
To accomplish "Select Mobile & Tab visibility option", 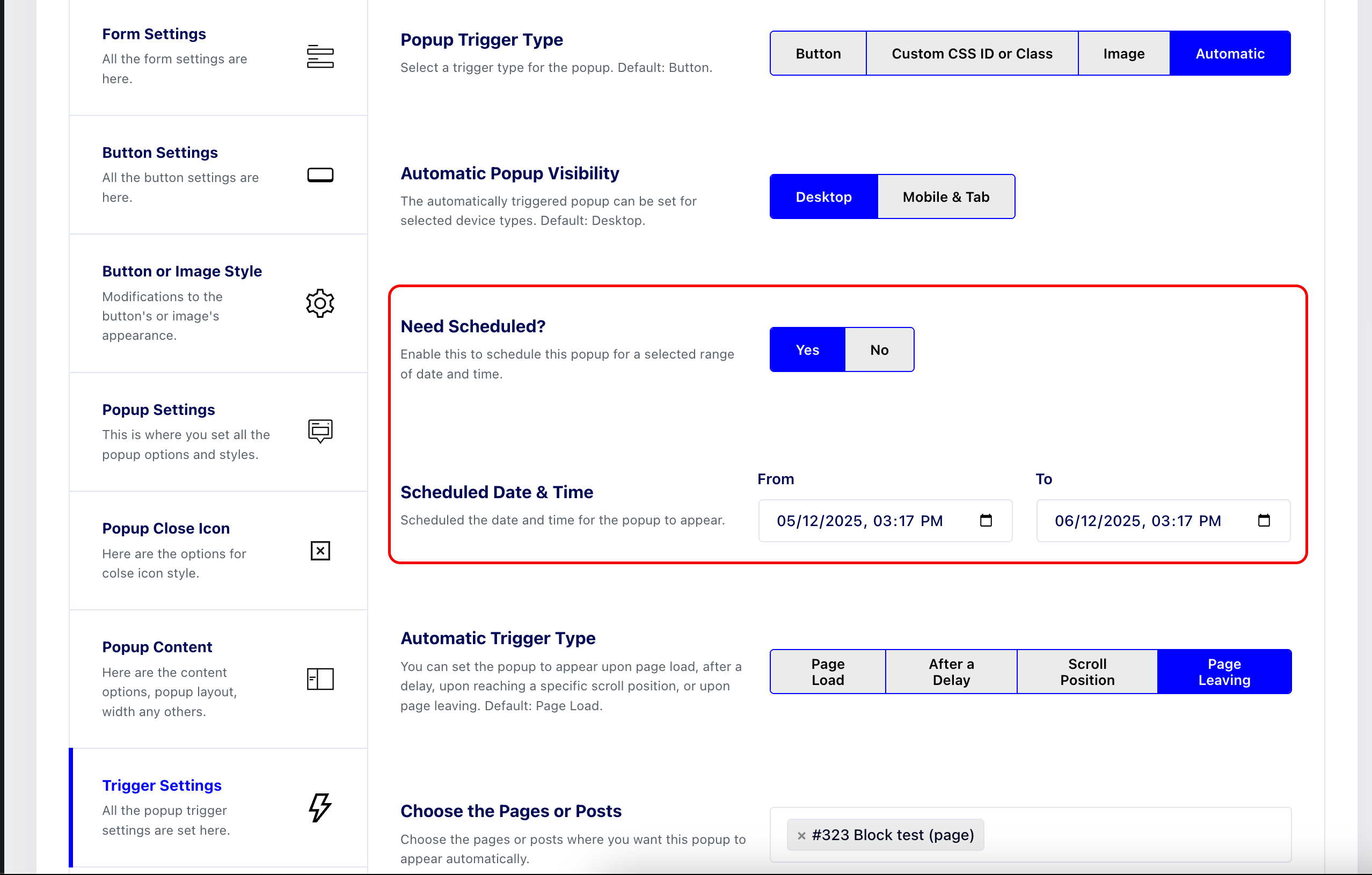I will coord(946,197).
